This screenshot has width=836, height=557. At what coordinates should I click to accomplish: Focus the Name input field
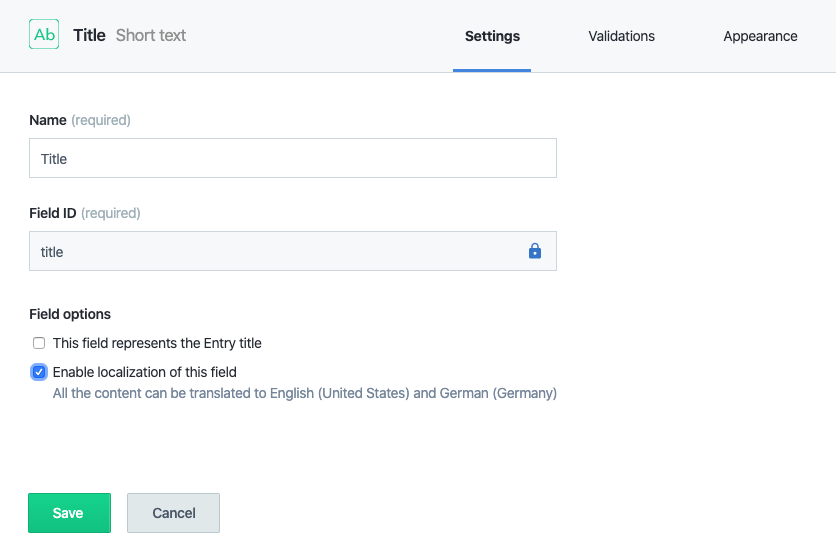tap(292, 159)
